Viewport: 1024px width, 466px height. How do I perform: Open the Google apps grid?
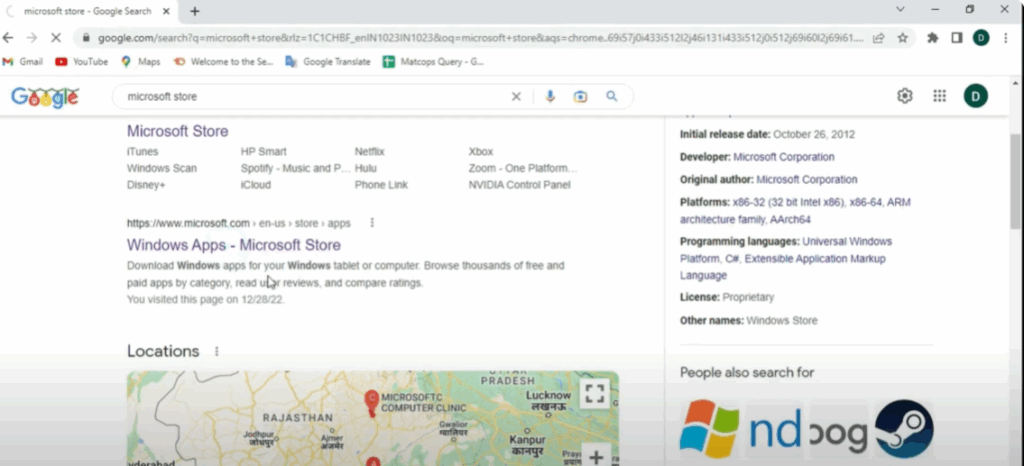point(939,97)
